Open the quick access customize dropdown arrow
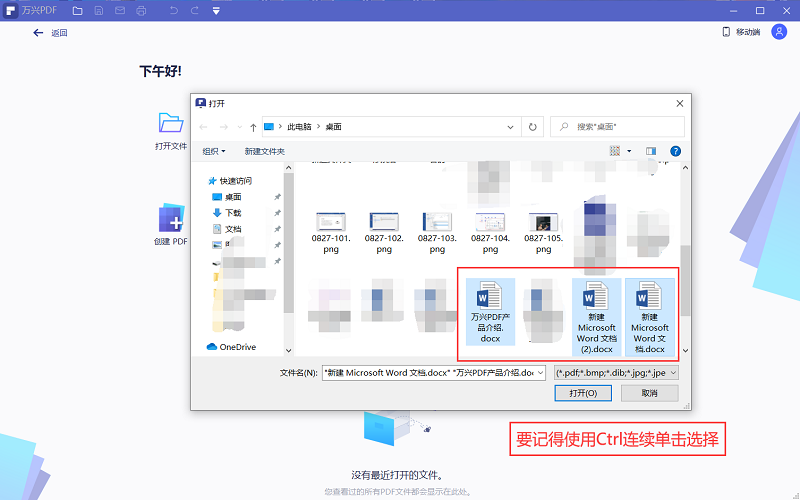Viewport: 800px width, 500px height. (216, 11)
